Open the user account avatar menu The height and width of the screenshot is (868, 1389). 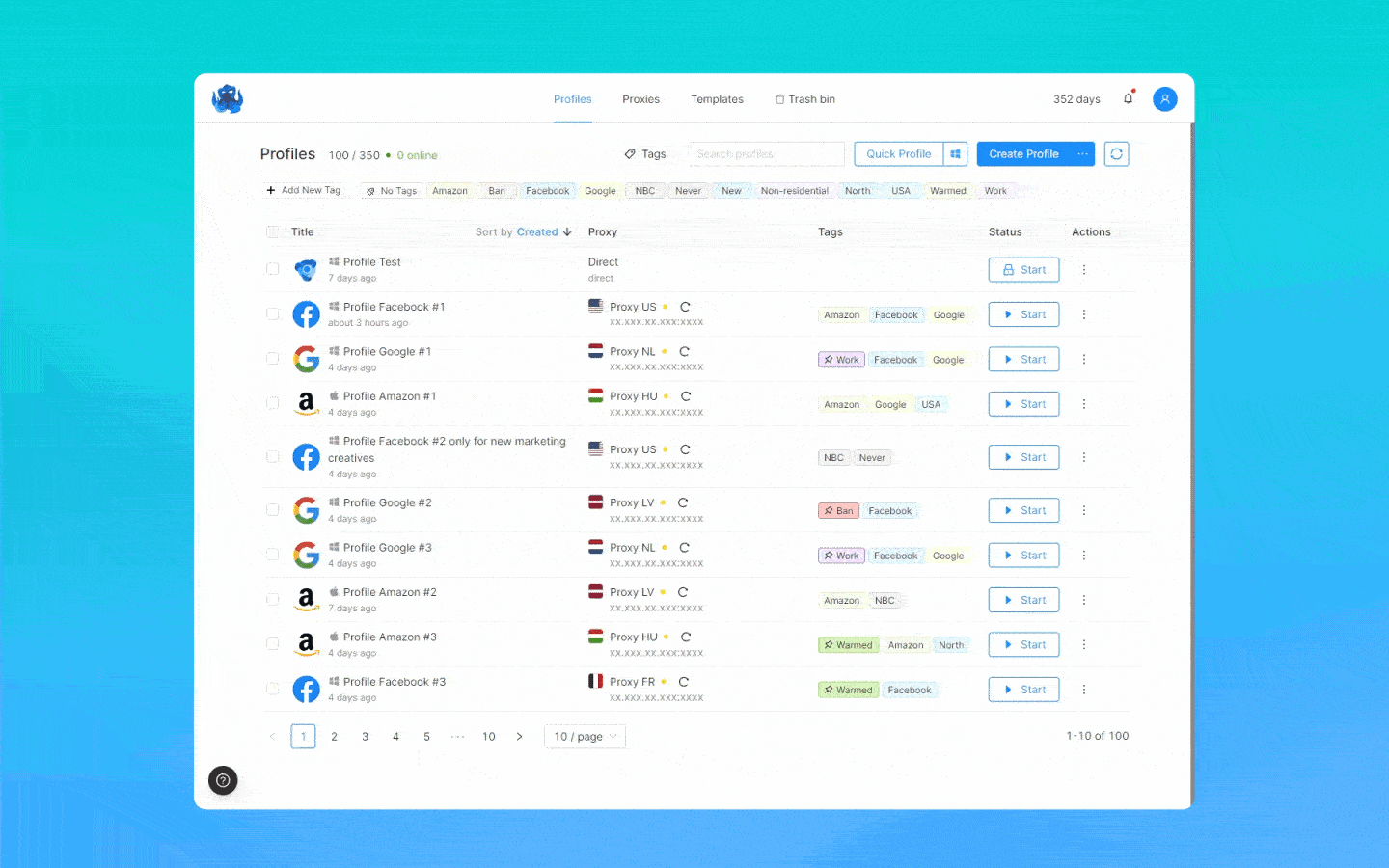point(1164,98)
